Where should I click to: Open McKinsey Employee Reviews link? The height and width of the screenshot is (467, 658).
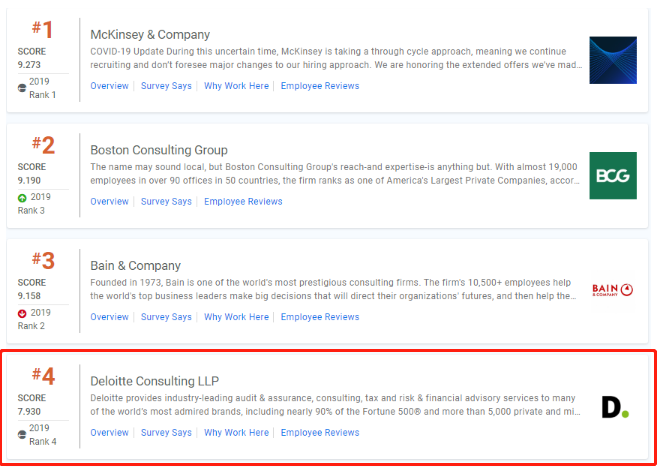pos(320,86)
